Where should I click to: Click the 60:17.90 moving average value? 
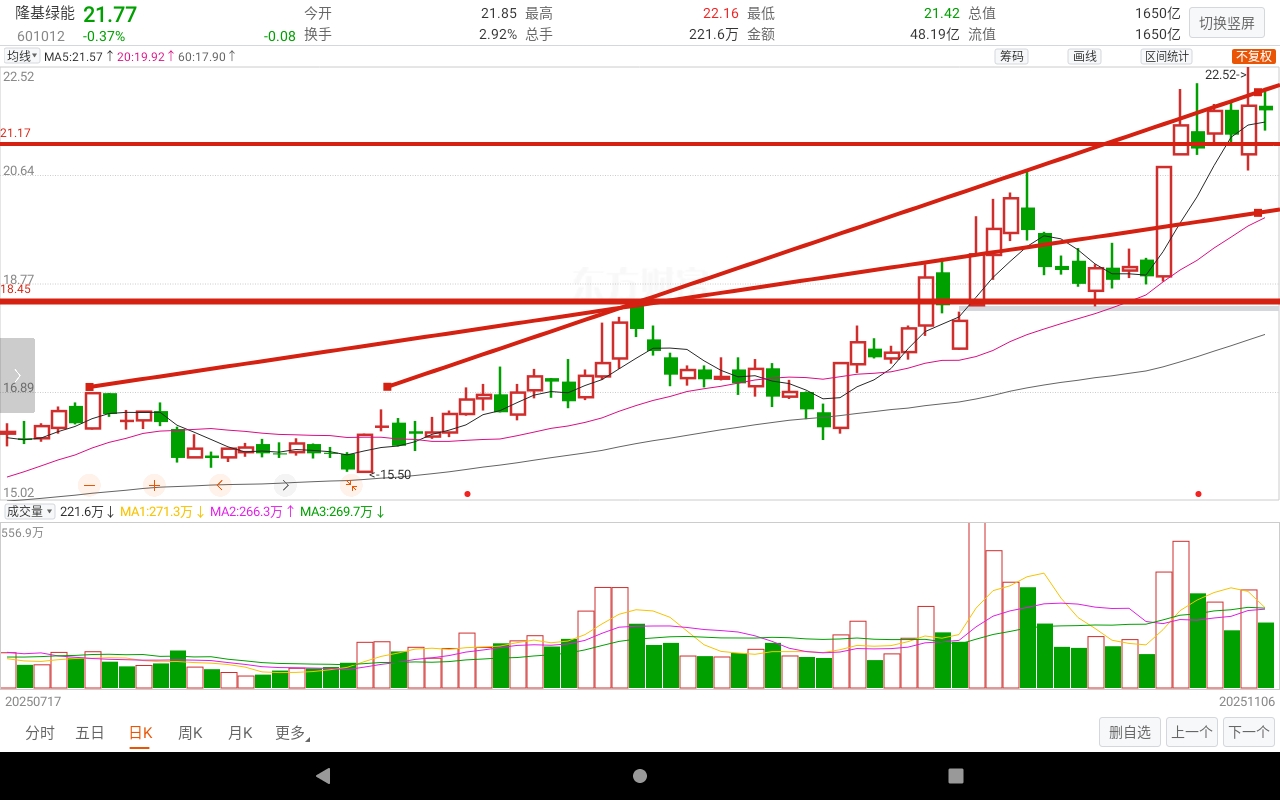tap(201, 56)
